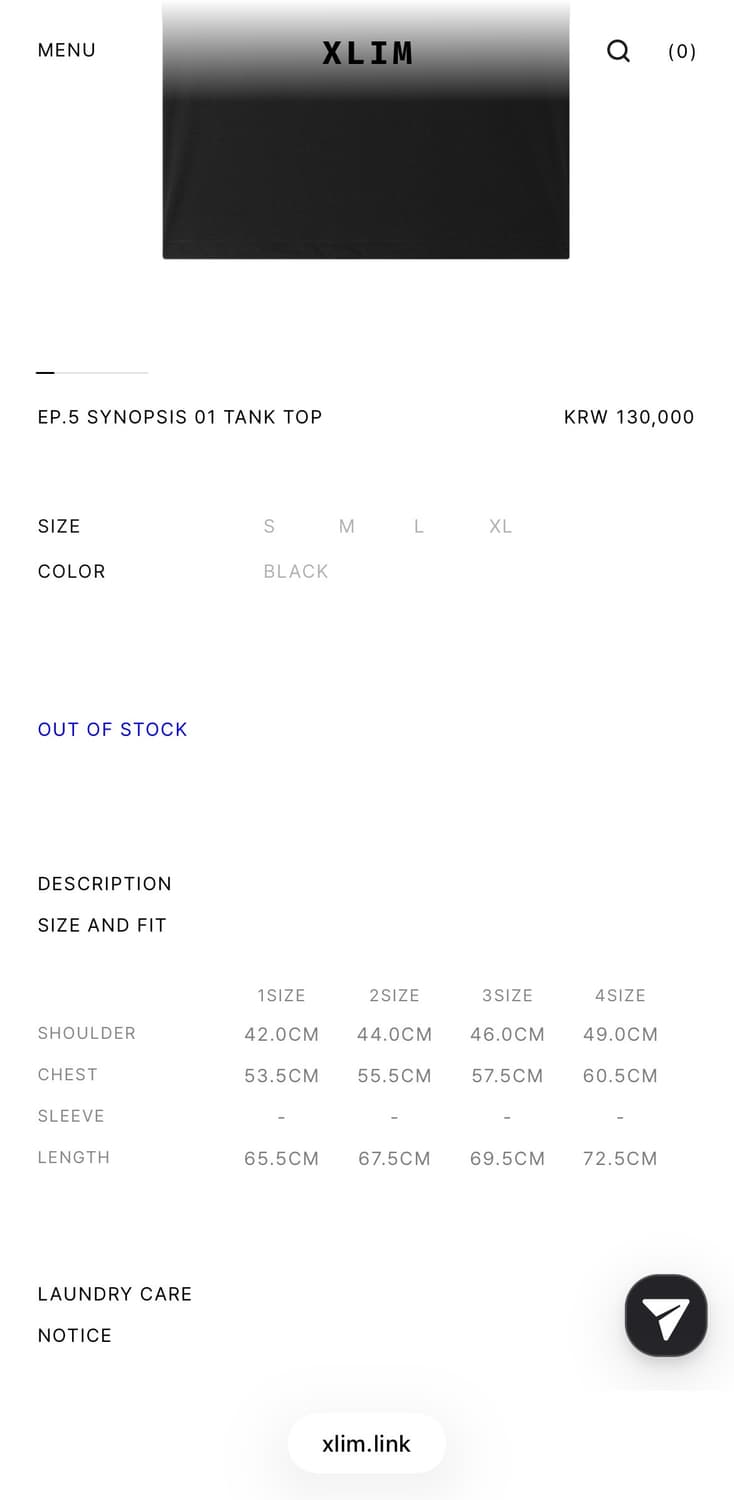Open the search magnifier icon
This screenshot has height=1500, width=734.
619,51
